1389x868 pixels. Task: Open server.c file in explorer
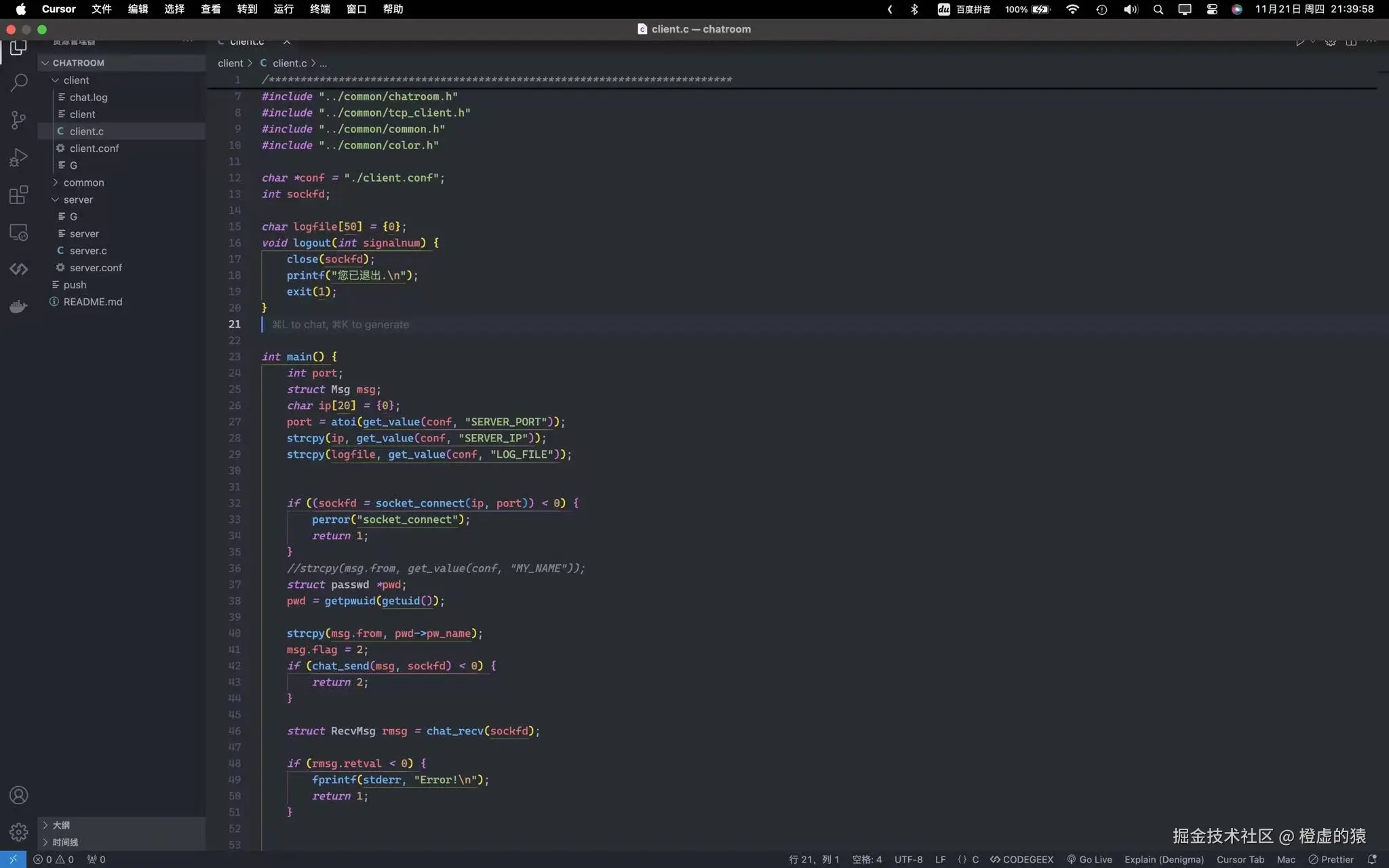click(x=88, y=251)
